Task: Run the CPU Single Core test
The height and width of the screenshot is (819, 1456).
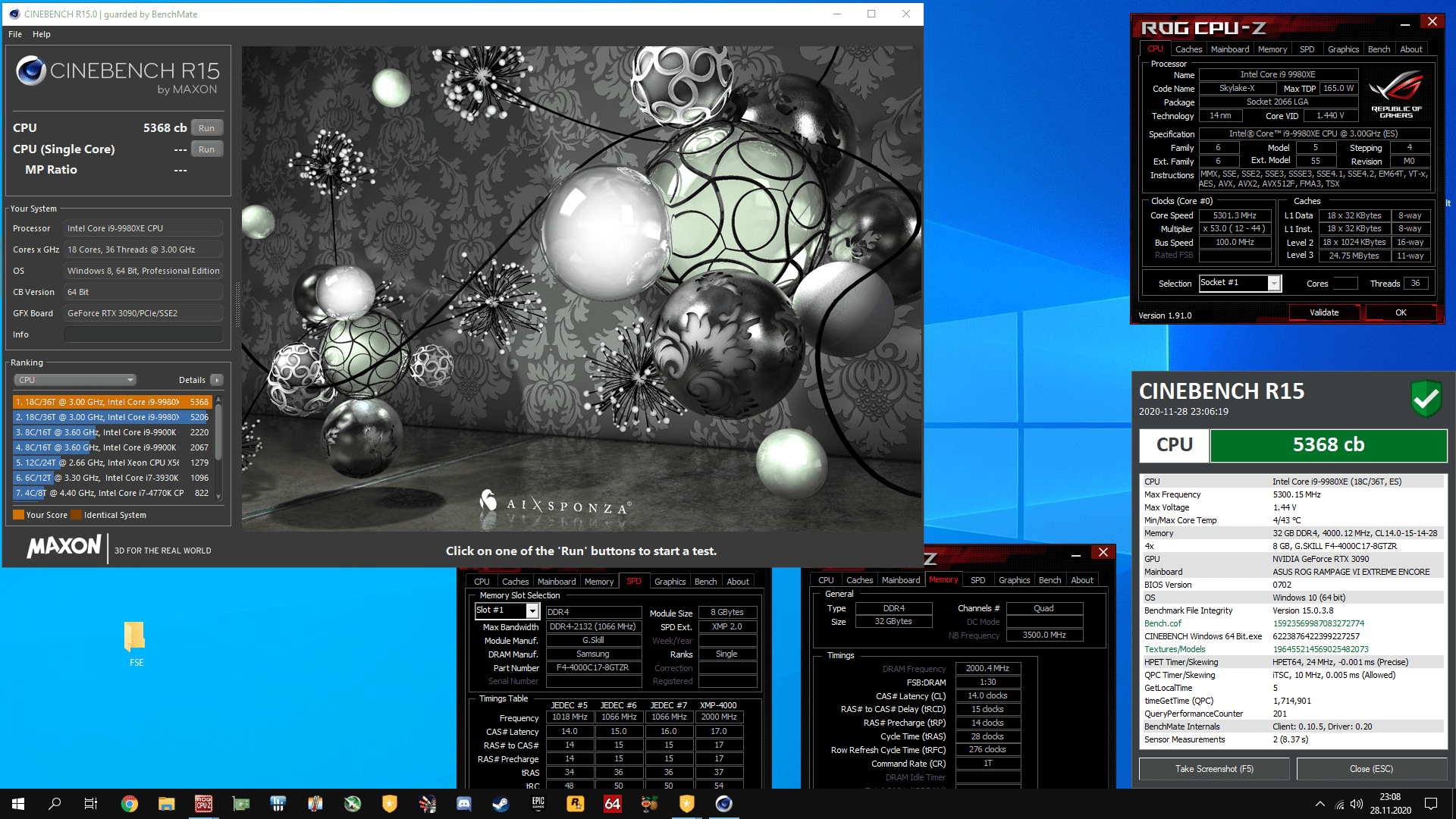Action: (x=206, y=149)
